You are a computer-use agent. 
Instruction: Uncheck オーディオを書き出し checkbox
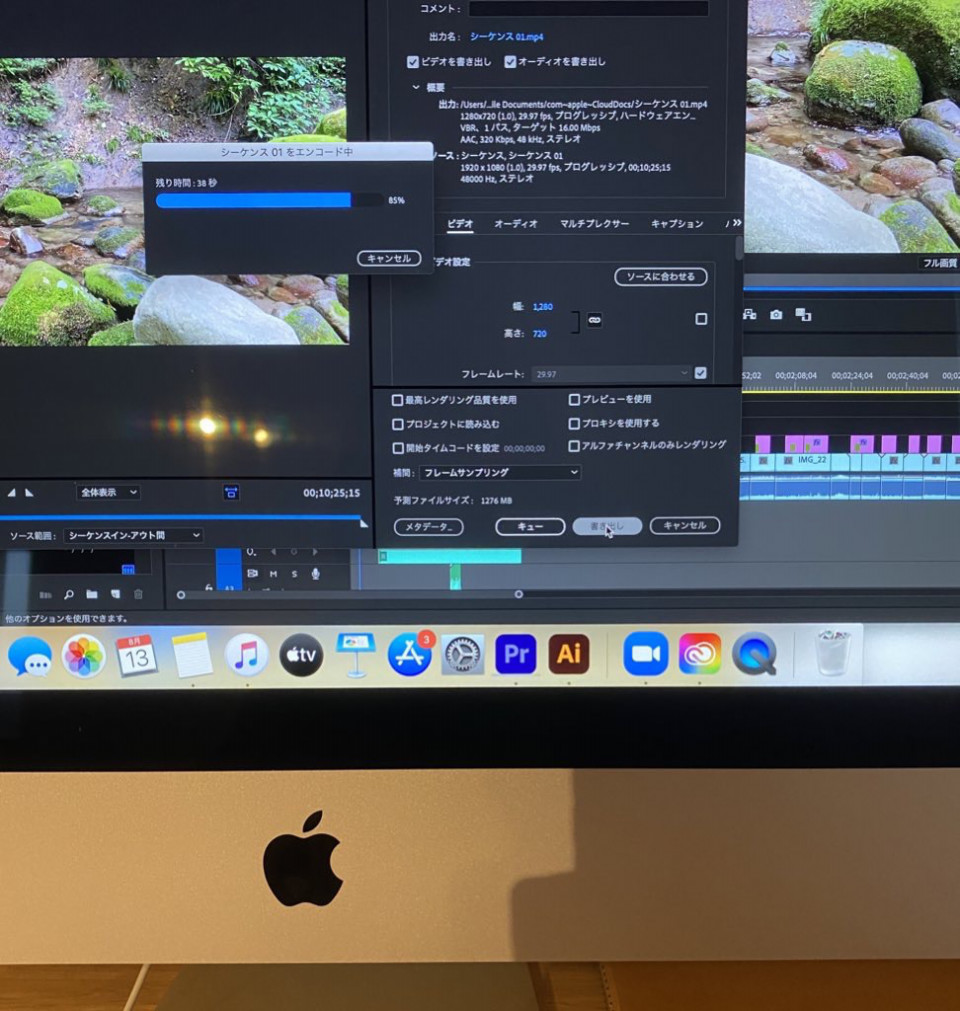point(510,62)
